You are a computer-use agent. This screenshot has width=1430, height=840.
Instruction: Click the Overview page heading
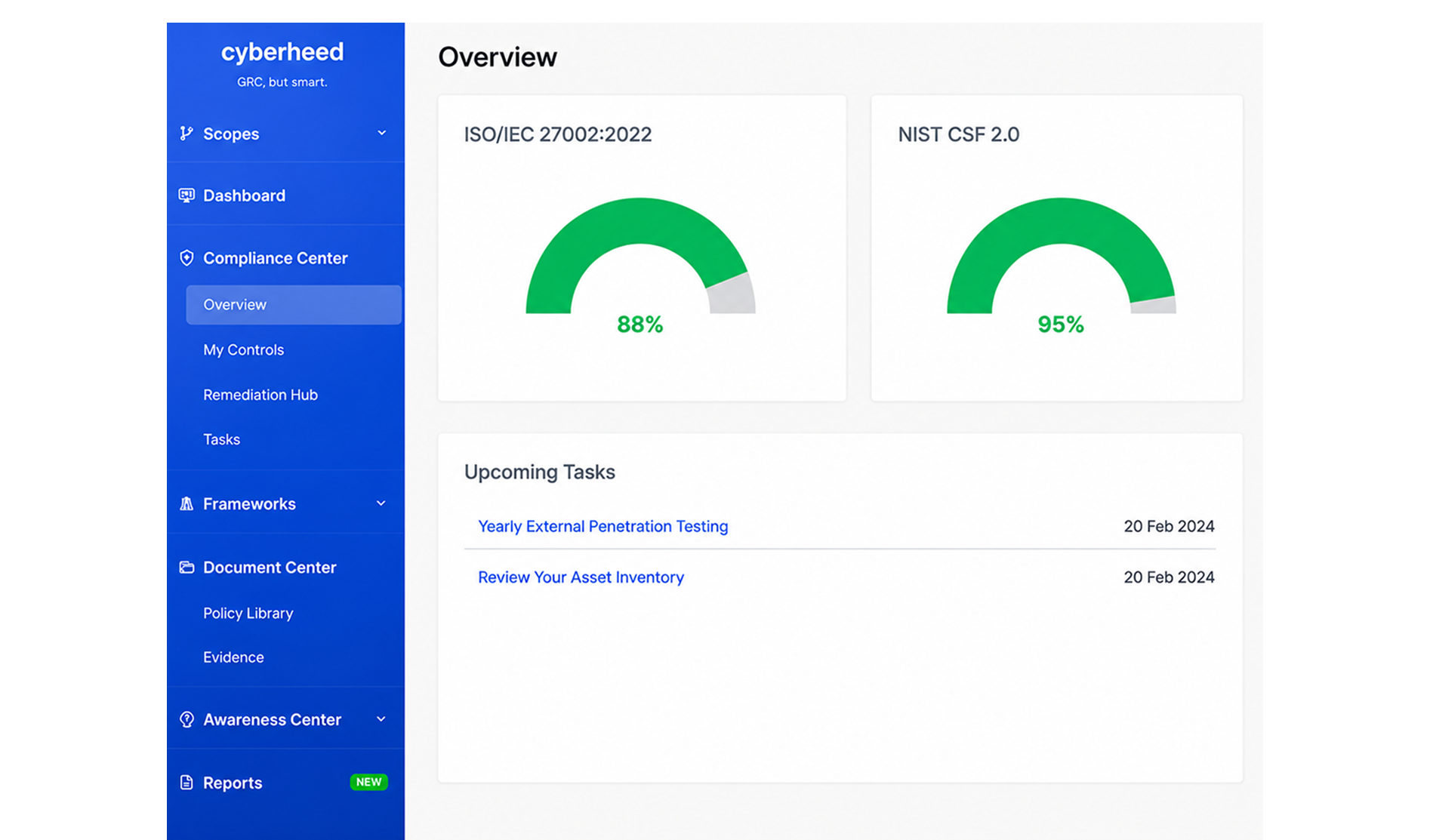(498, 57)
